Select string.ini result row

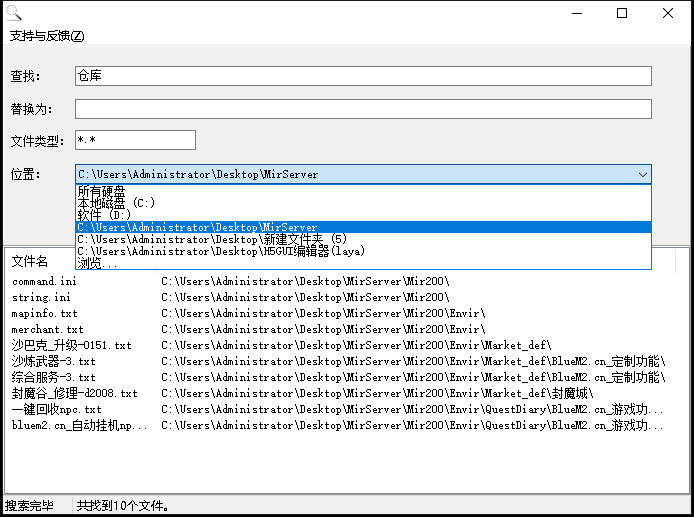pyautogui.click(x=41, y=298)
